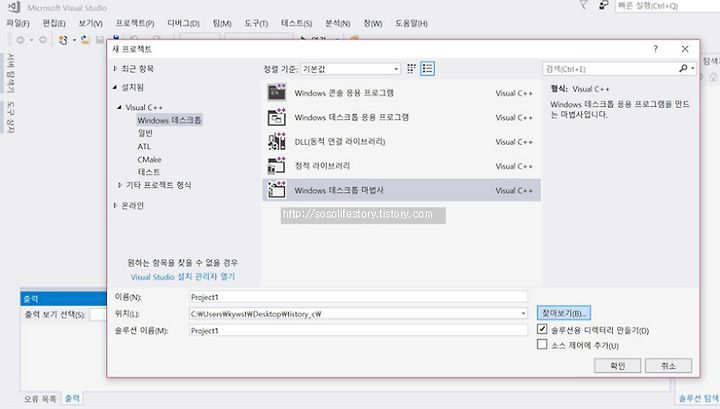Open the 디버그(D) menu
720x409 pixels.
coord(183,23)
